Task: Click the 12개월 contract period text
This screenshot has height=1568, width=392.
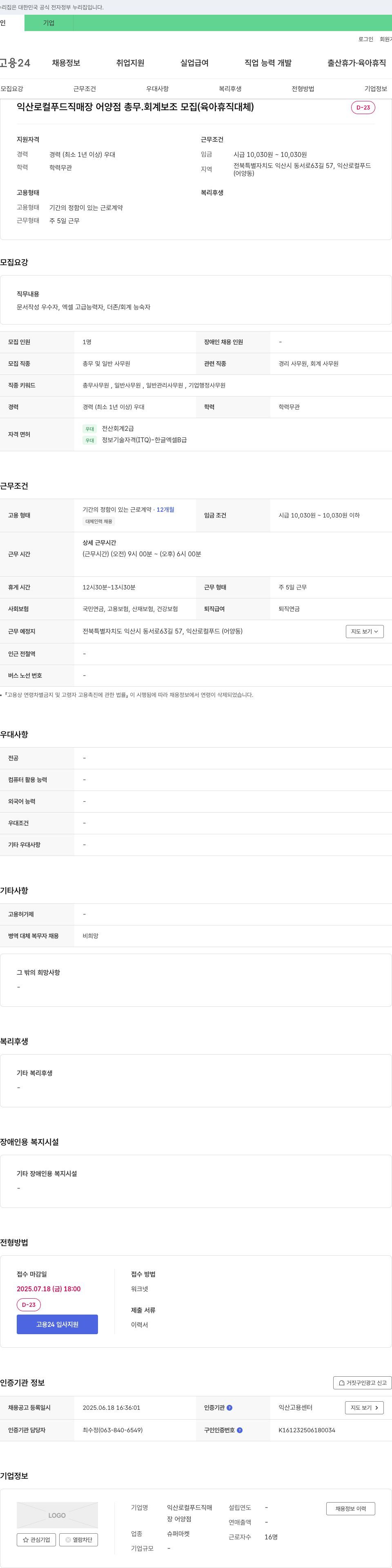Action: [x=165, y=509]
